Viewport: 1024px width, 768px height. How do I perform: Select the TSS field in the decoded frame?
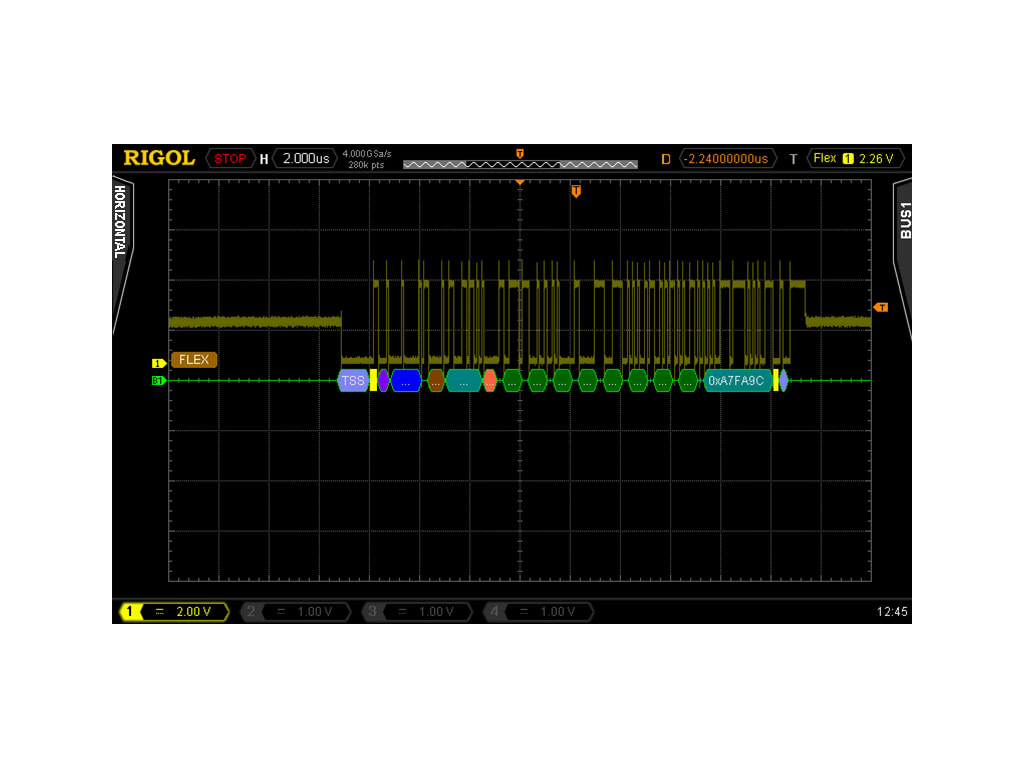[x=352, y=380]
